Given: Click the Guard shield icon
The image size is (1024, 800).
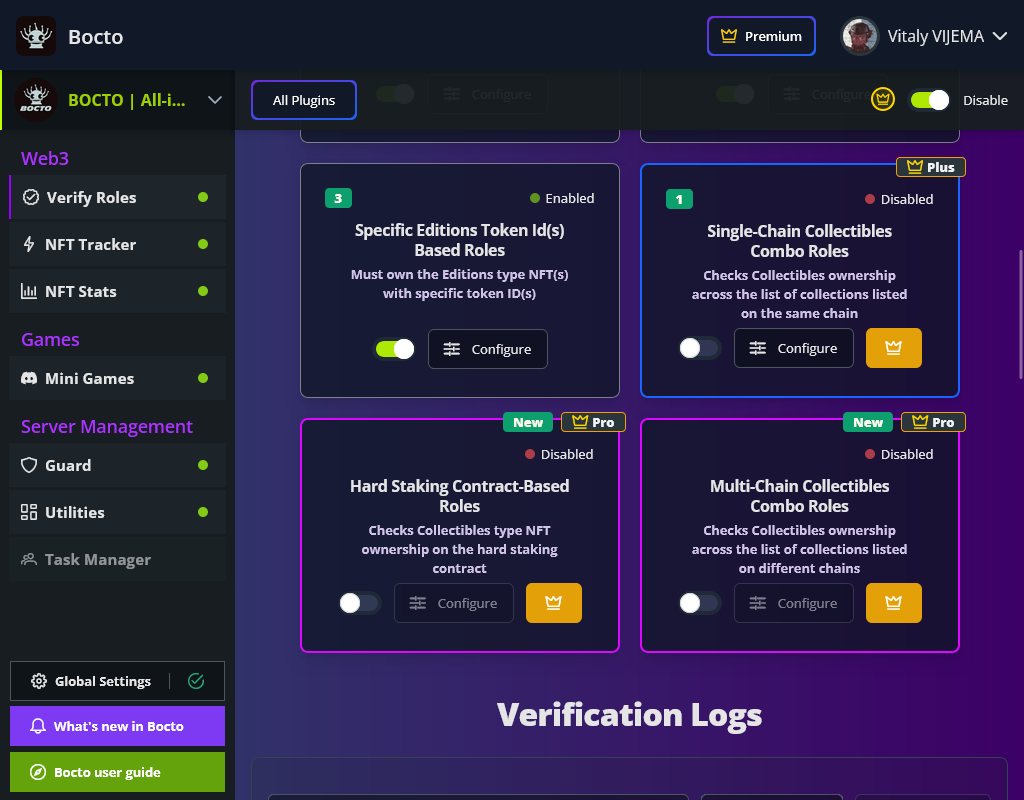Looking at the screenshot, I should (29, 465).
